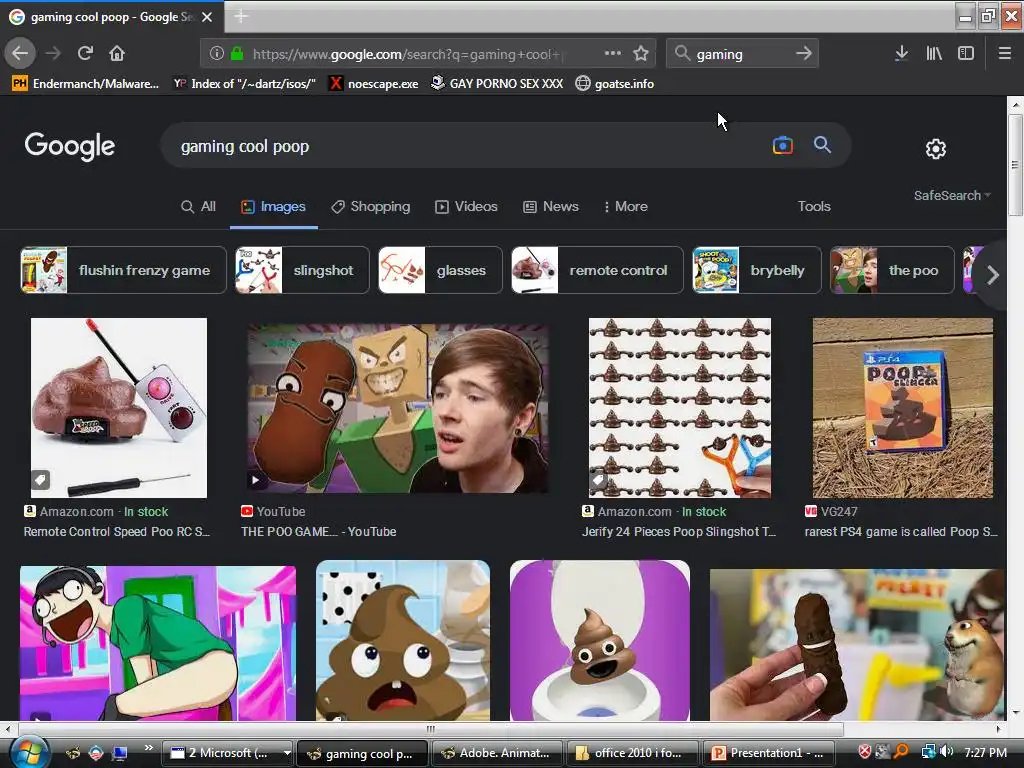1024x768 pixels.
Task: Click the vertical scrollbar thumb
Action: (x=1015, y=165)
